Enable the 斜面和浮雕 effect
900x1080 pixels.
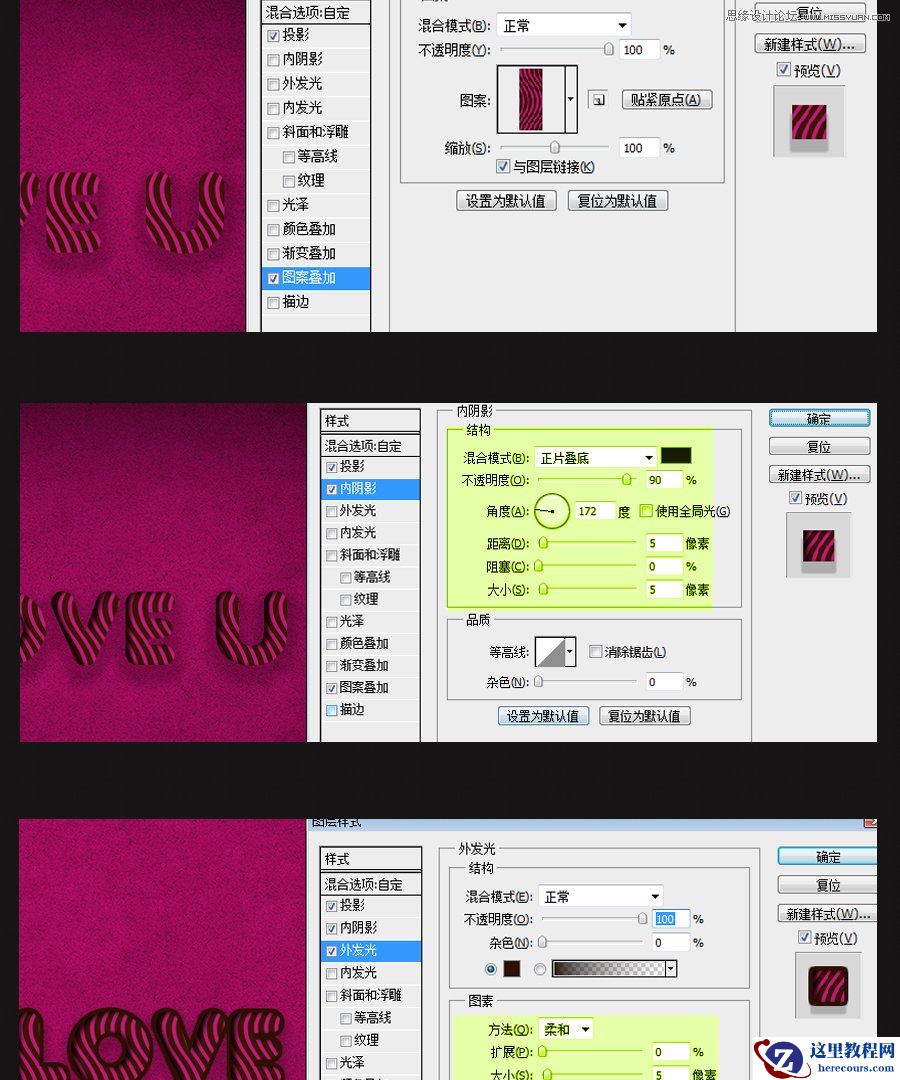pos(331,554)
